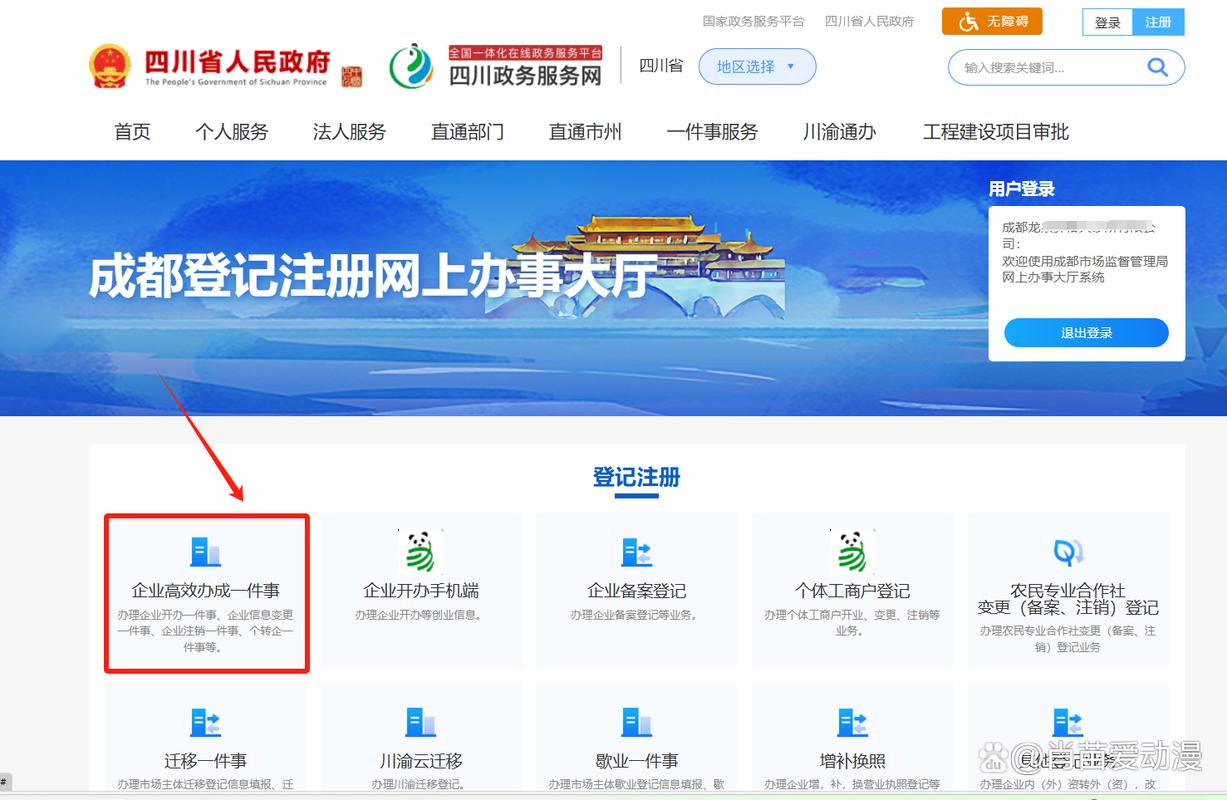Click the panda icon above 个体工商户登记
The width and height of the screenshot is (1227, 800).
click(852, 551)
